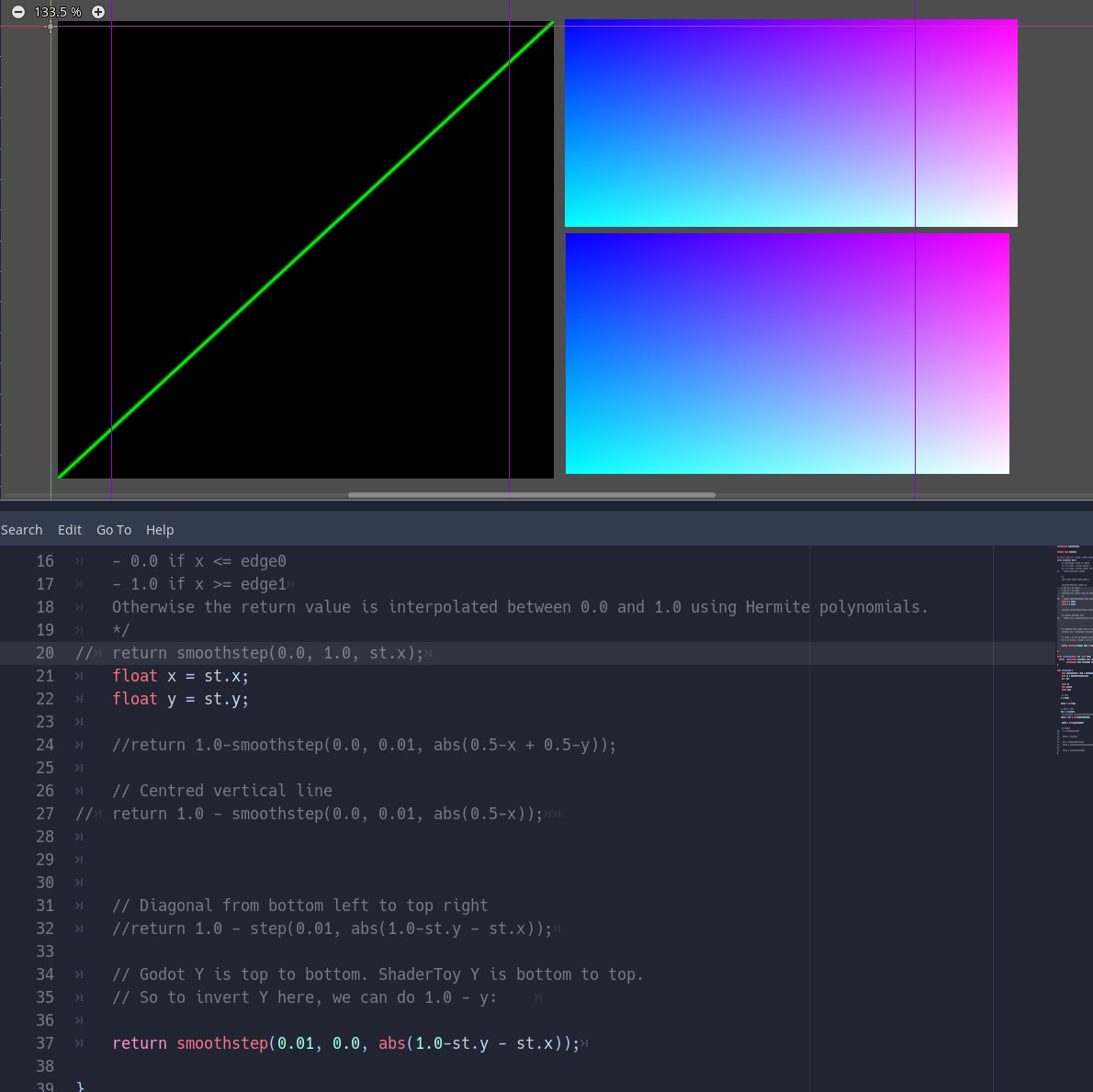The height and width of the screenshot is (1092, 1093).
Task: Click line number 20 gutter to set breakpoint
Action: point(44,652)
